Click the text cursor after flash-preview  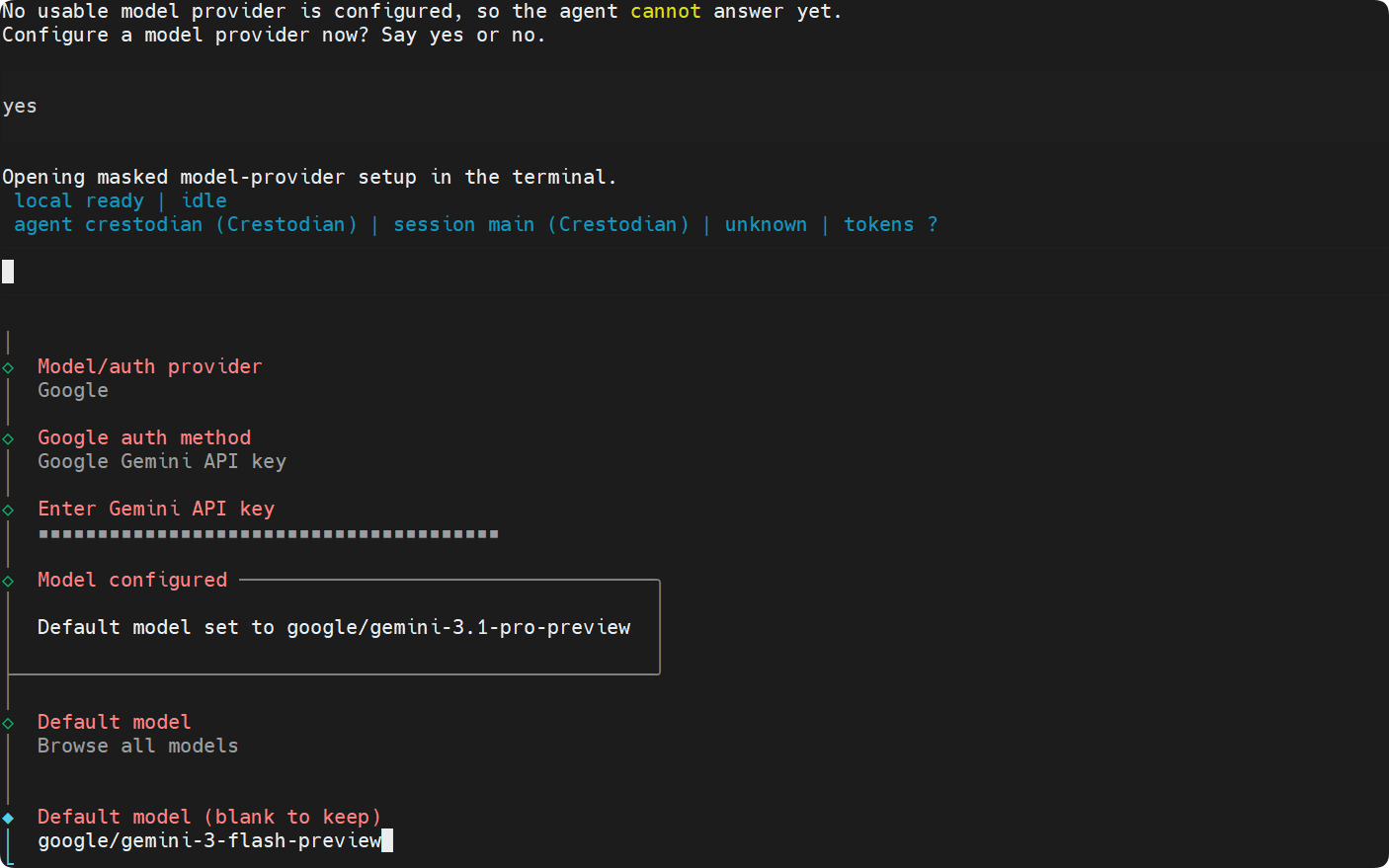[x=387, y=840]
